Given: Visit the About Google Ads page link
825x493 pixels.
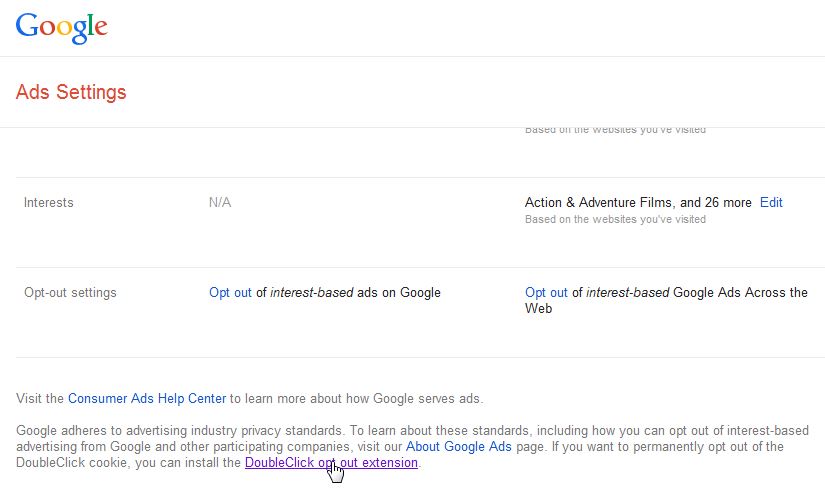Looking at the screenshot, I should (458, 447).
